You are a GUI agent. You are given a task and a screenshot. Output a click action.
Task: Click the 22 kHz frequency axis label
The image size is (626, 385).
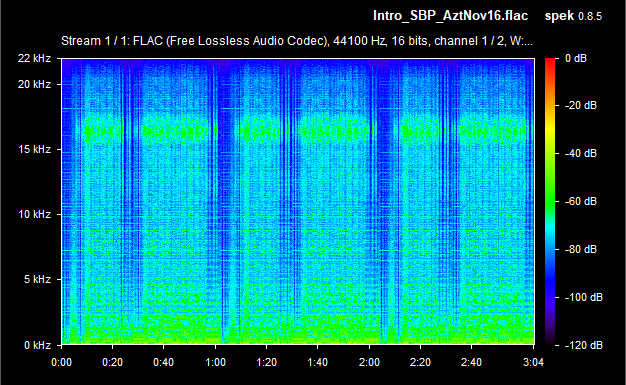[34, 58]
